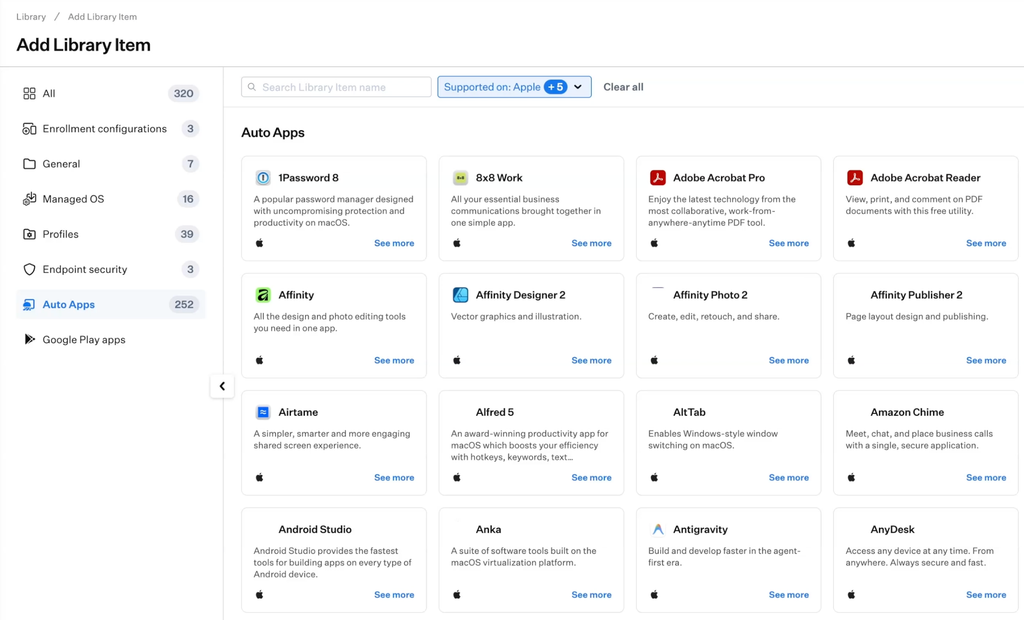Click the Profiles sidebar icon
The image size is (1024, 620).
point(29,234)
